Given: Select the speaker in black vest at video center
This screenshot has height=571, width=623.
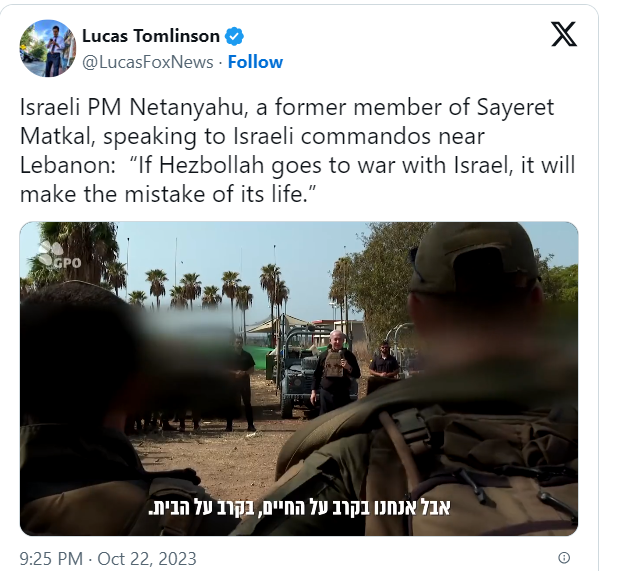Looking at the screenshot, I should tap(335, 375).
